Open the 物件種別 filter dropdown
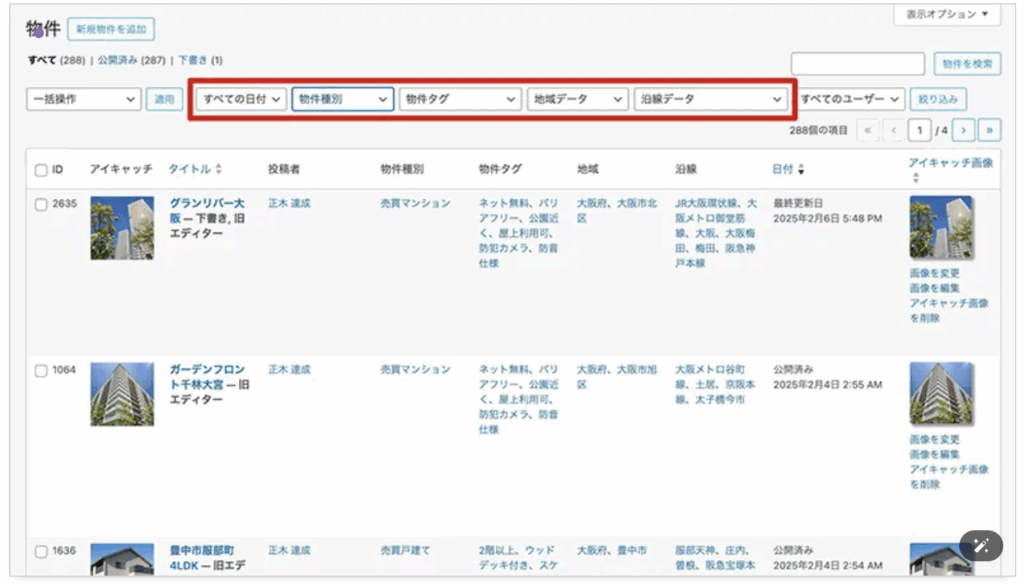This screenshot has height=584, width=1024. click(343, 99)
